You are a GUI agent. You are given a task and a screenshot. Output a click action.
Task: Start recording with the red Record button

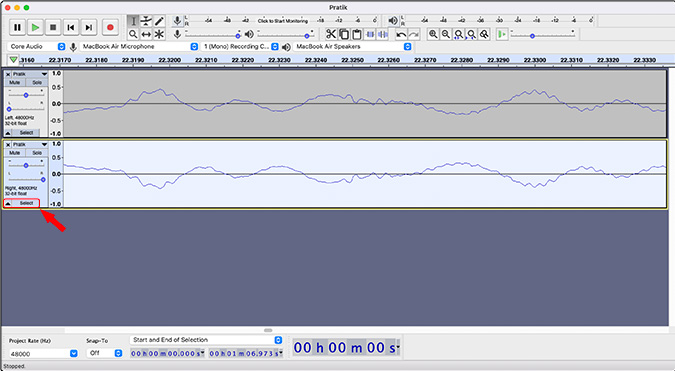110,28
